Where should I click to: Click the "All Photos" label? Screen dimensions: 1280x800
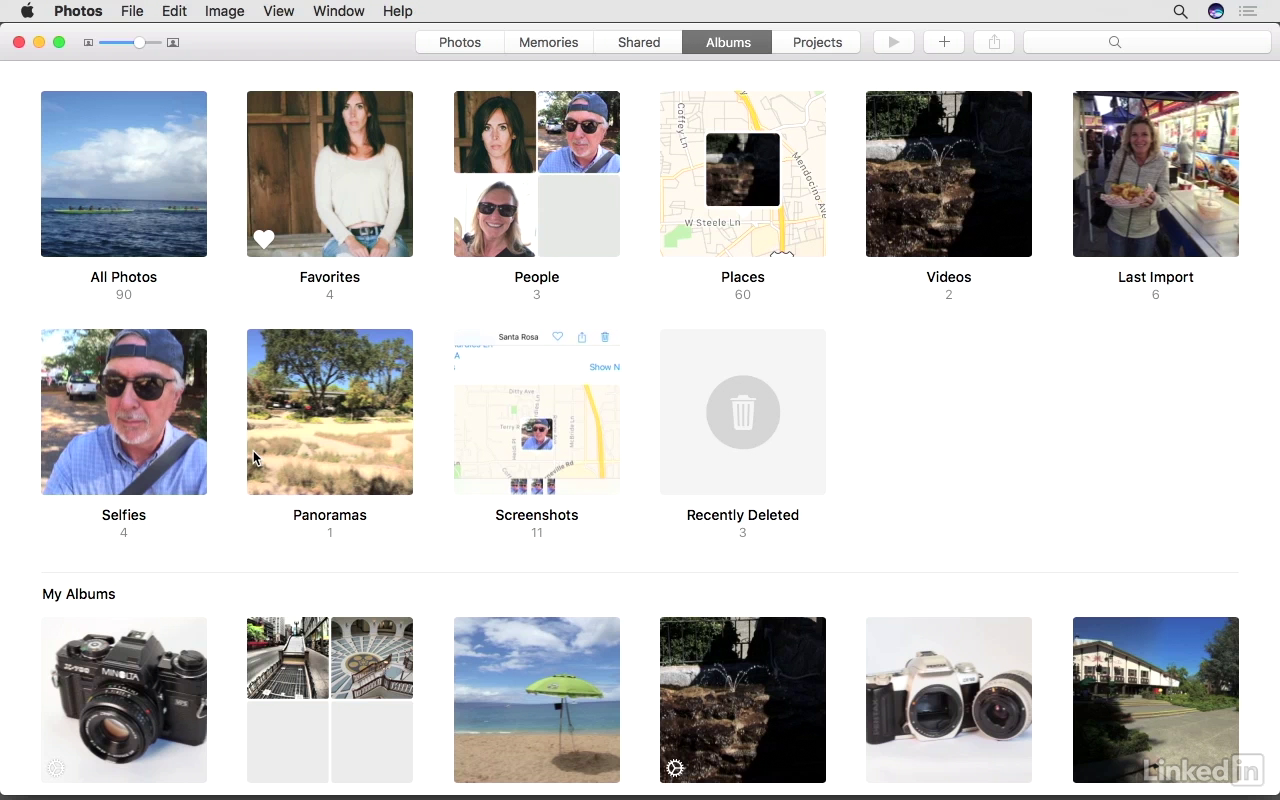tap(124, 277)
